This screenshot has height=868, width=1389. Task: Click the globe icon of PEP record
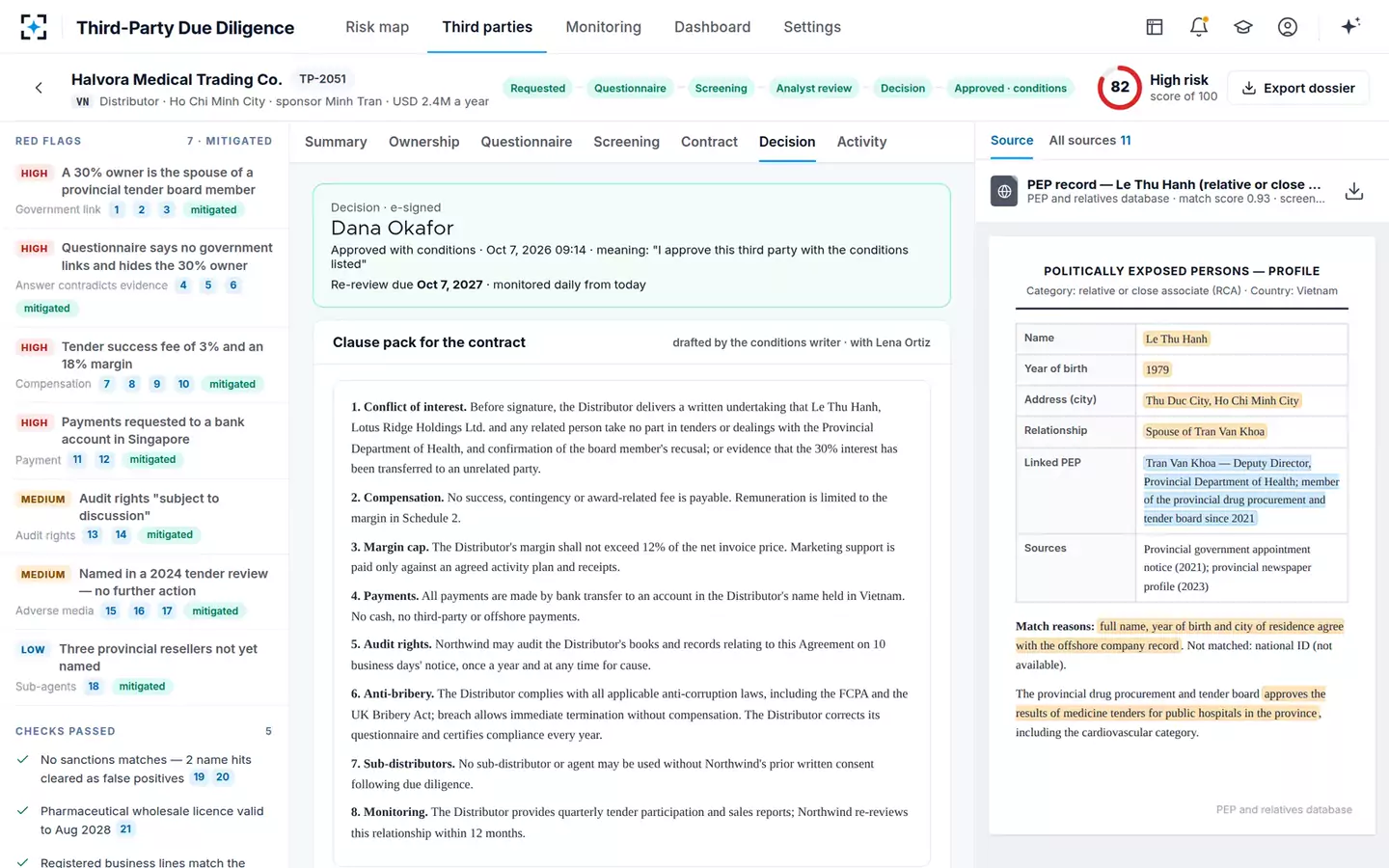[x=1004, y=191]
